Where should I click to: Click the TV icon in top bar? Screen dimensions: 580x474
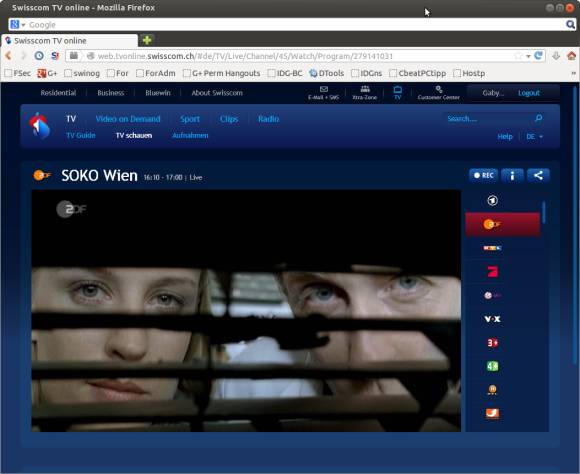coord(398,93)
